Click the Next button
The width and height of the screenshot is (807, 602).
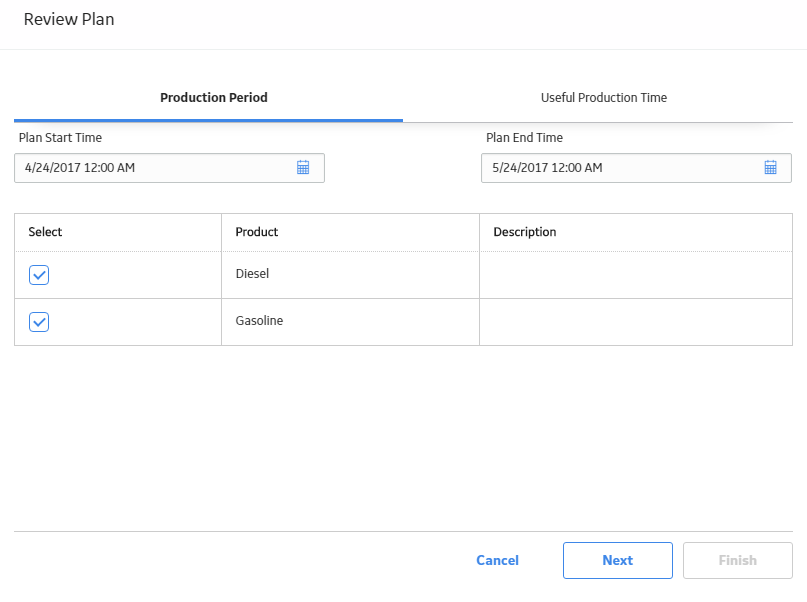pos(618,560)
